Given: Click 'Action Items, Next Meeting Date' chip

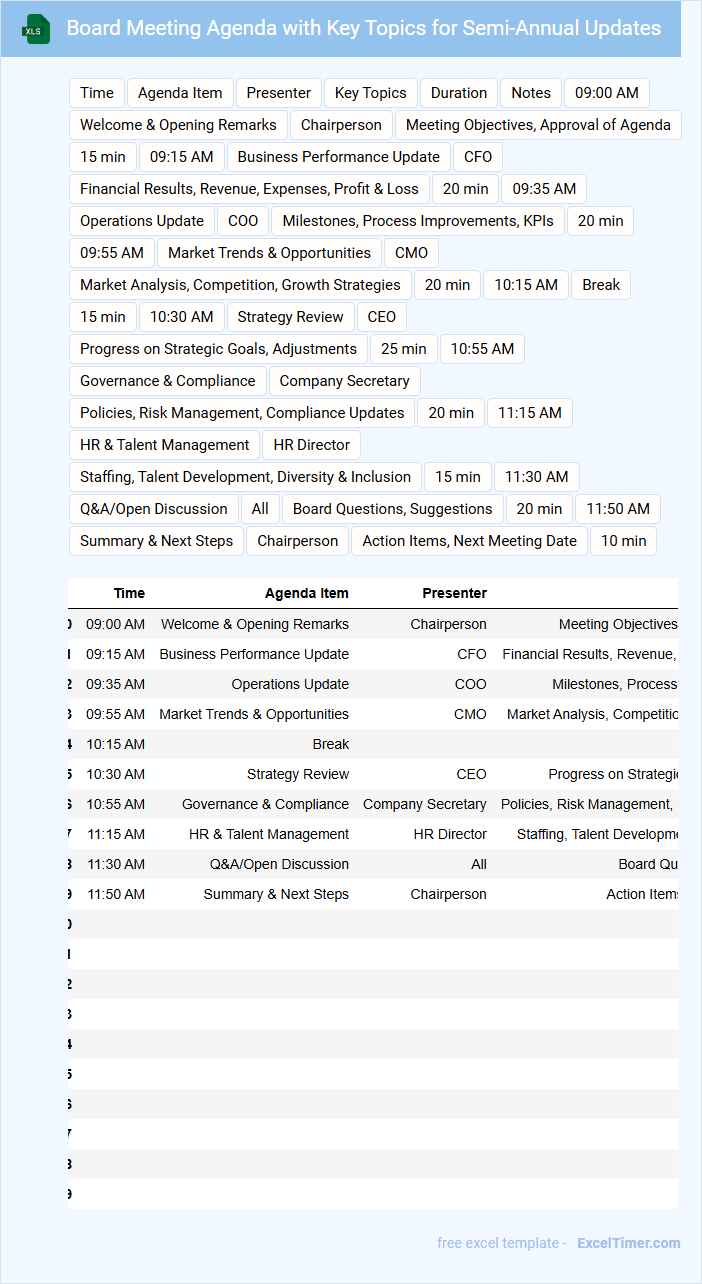Looking at the screenshot, I should 470,541.
